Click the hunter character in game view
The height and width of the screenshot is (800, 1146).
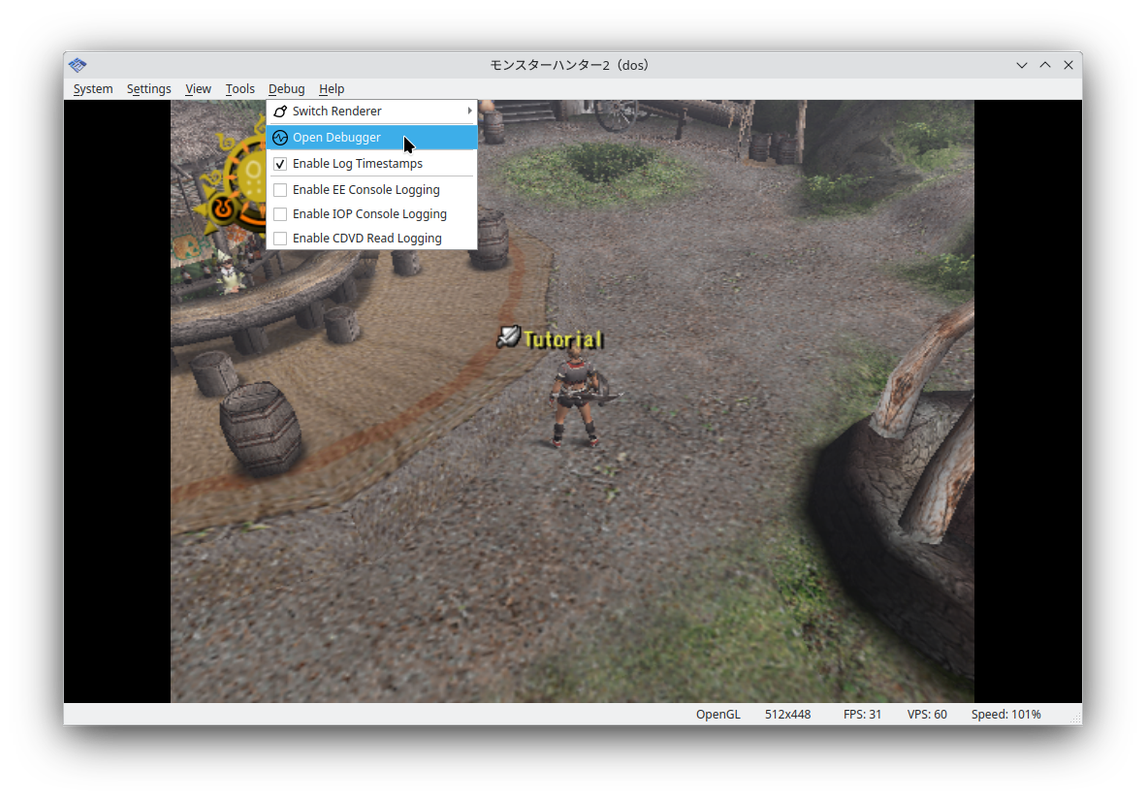pyautogui.click(x=577, y=396)
